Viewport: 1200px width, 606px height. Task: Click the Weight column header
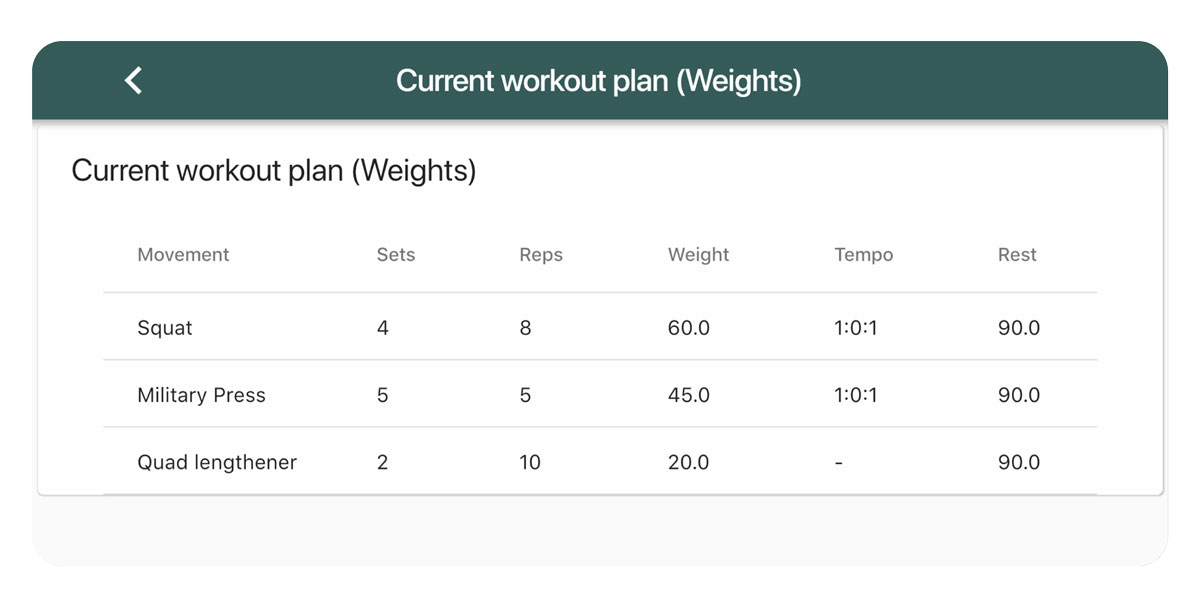pos(698,255)
